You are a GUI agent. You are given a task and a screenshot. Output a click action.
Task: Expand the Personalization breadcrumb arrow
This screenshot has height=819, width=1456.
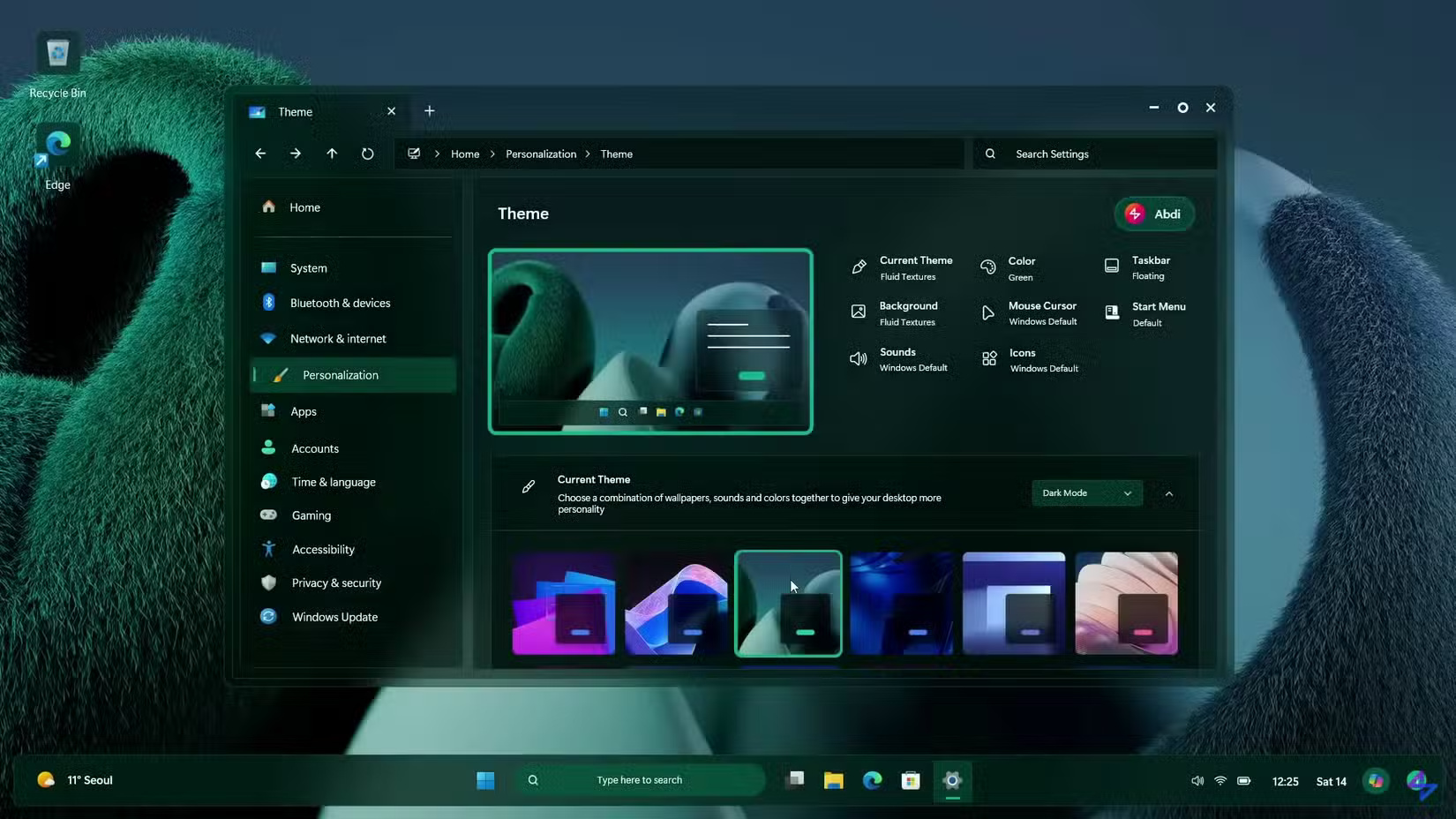coord(587,154)
